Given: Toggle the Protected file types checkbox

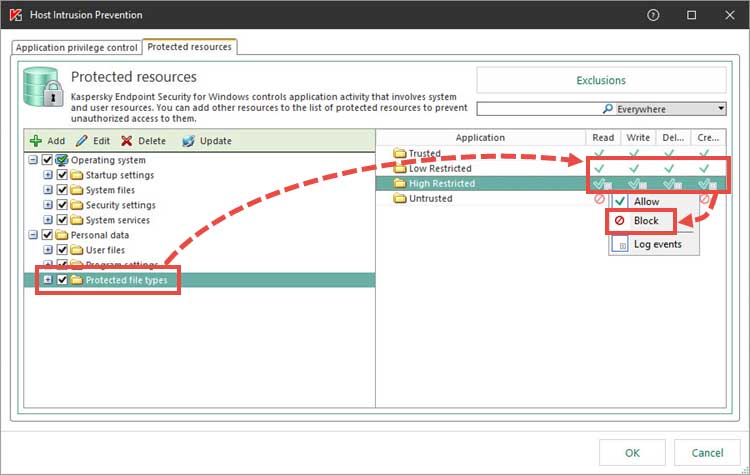Looking at the screenshot, I should [x=62, y=279].
